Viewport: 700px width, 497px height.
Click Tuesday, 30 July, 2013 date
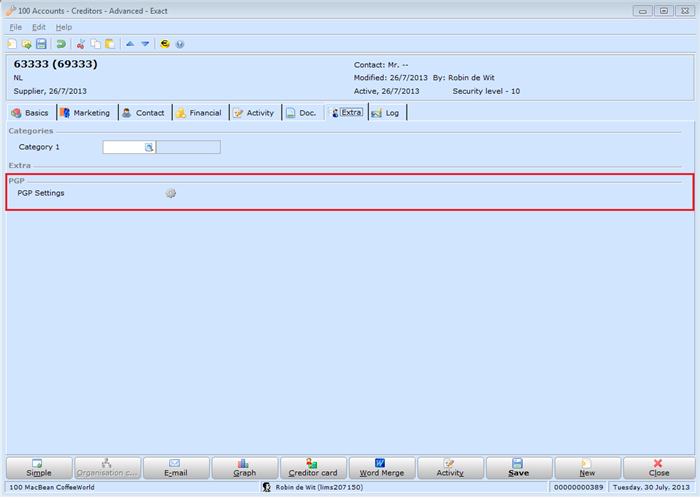[651, 487]
